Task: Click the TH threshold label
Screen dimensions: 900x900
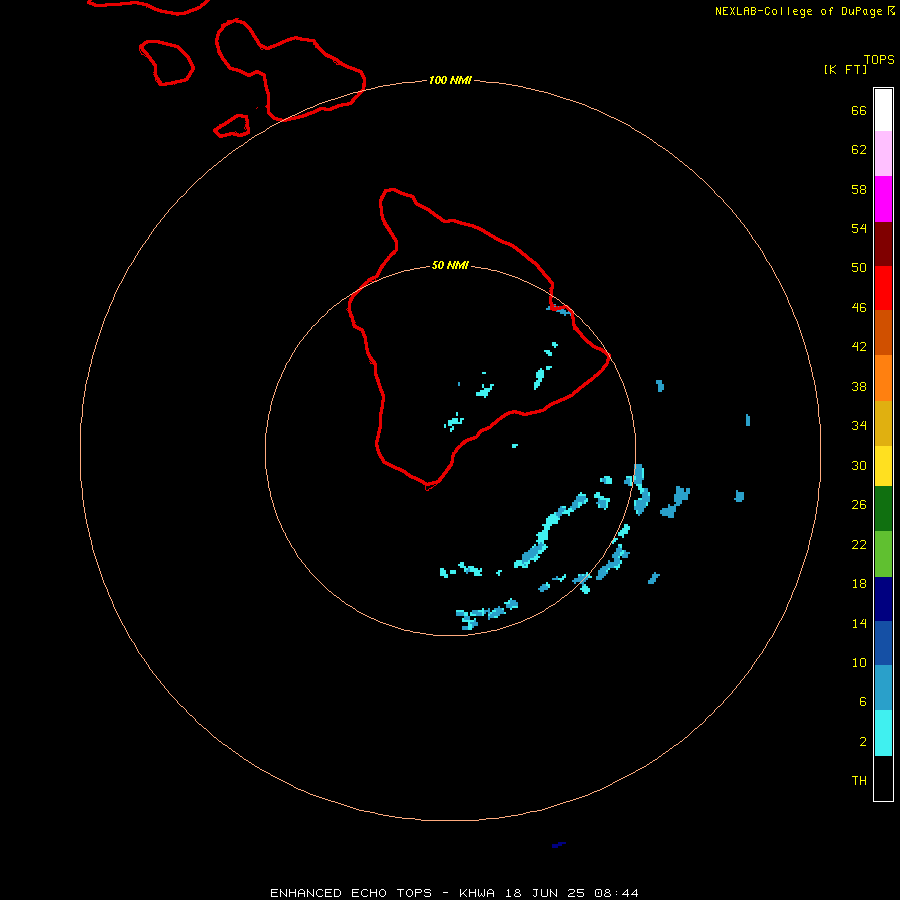Action: (859, 781)
